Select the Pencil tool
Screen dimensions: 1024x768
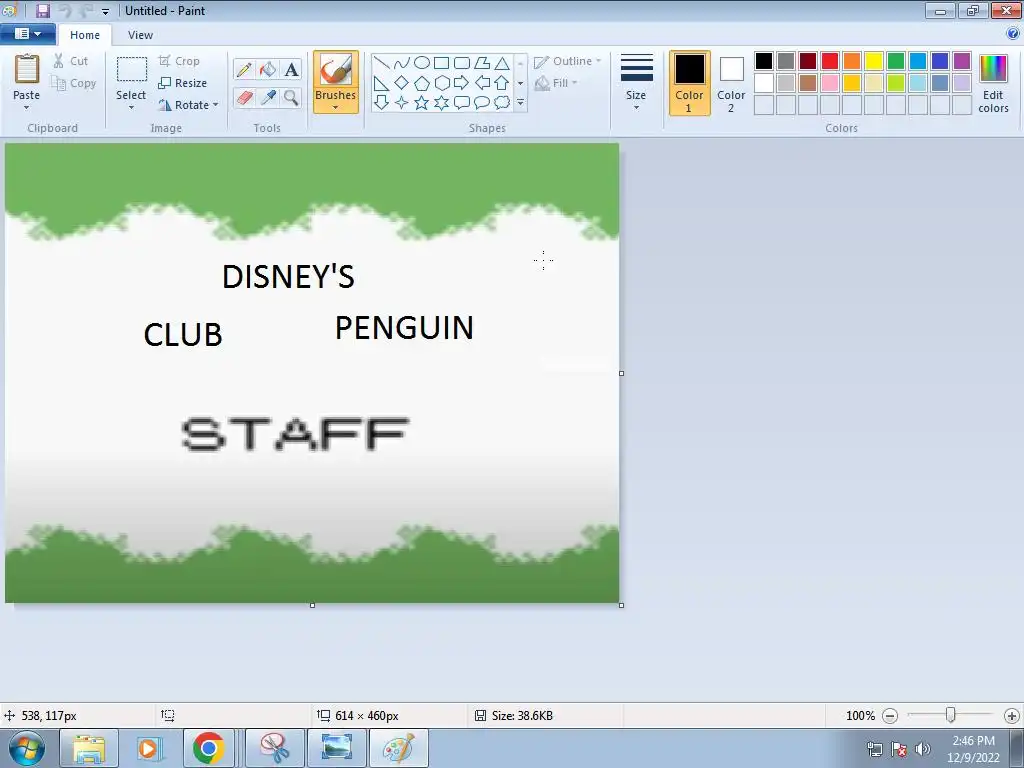coord(244,69)
